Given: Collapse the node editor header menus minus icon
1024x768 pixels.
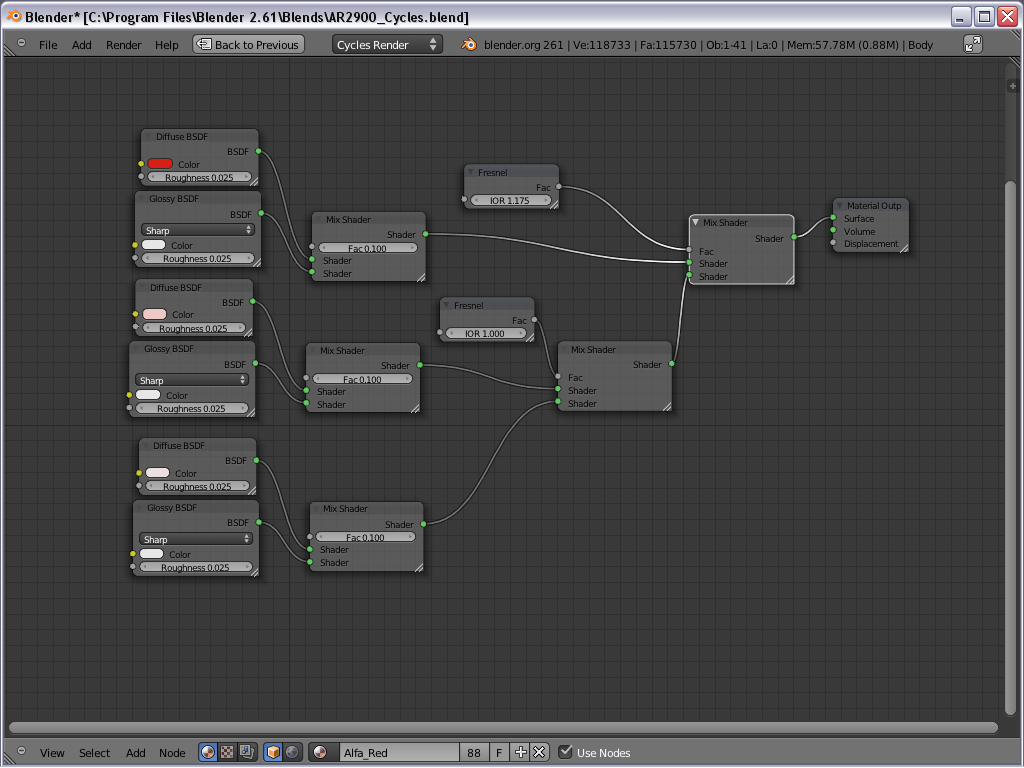Looking at the screenshot, I should (22, 750).
